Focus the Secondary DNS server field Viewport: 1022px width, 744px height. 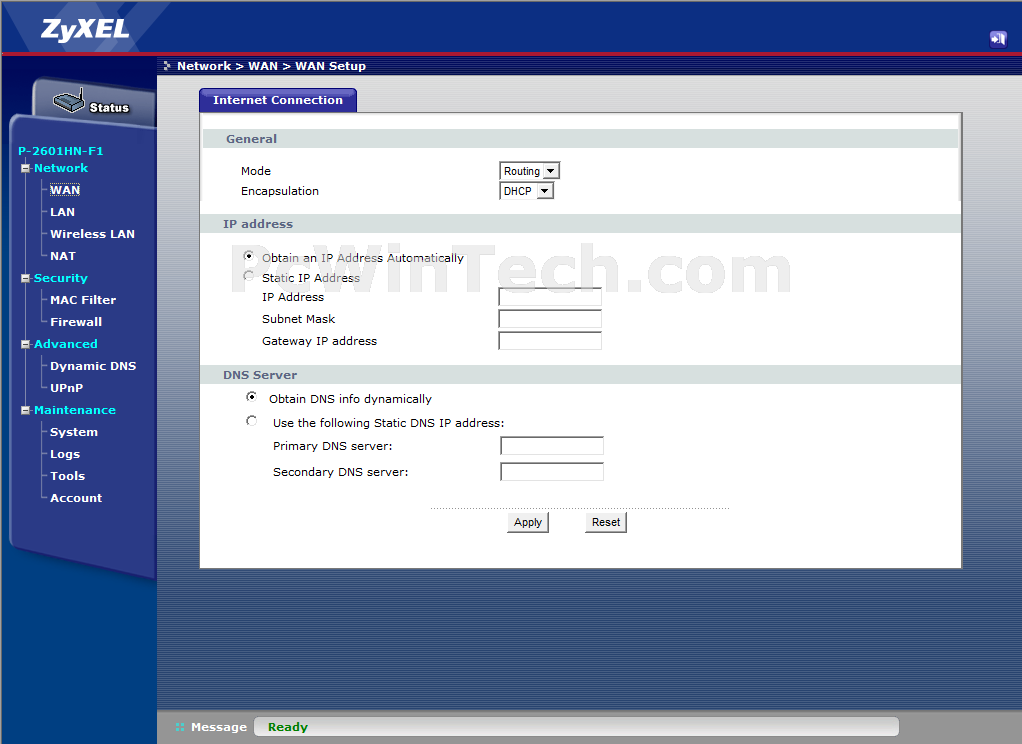tap(551, 472)
